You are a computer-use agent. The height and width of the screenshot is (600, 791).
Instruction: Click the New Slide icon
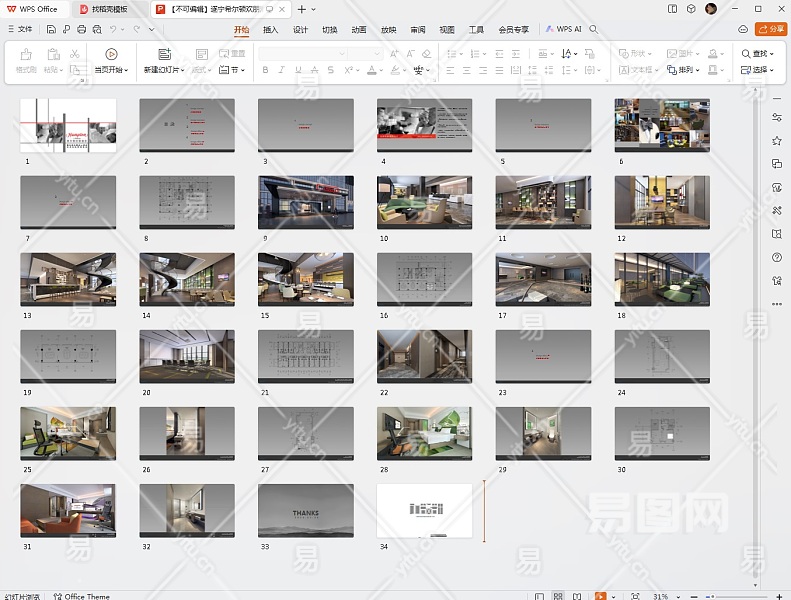click(x=164, y=54)
